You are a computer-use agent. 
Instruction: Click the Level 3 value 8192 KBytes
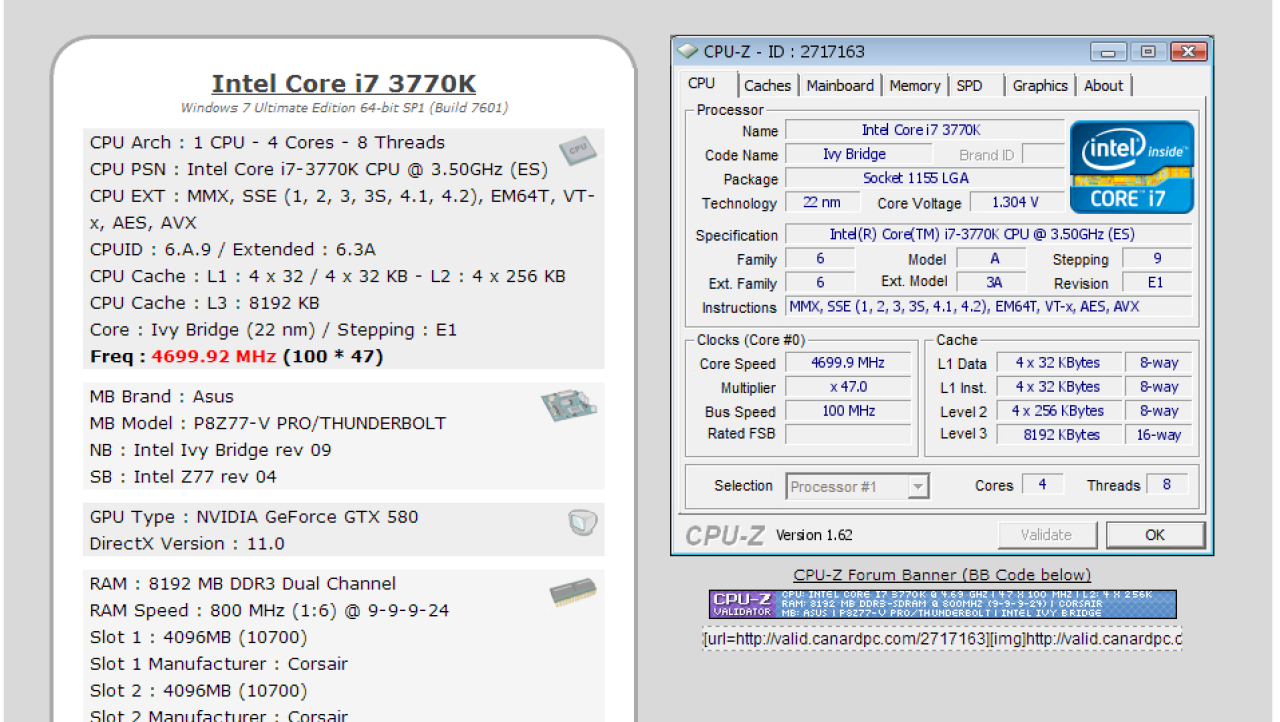pyautogui.click(x=1057, y=435)
